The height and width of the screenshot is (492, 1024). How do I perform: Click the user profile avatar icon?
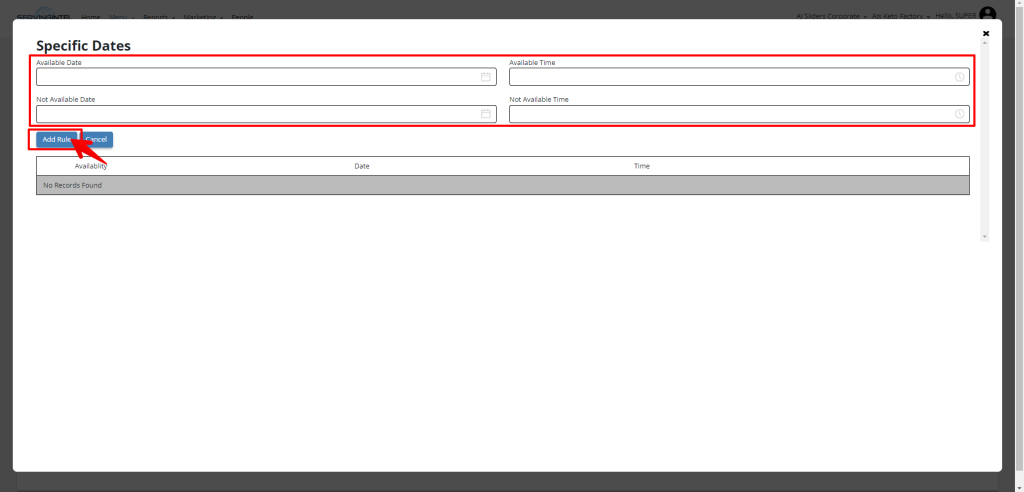coord(987,14)
